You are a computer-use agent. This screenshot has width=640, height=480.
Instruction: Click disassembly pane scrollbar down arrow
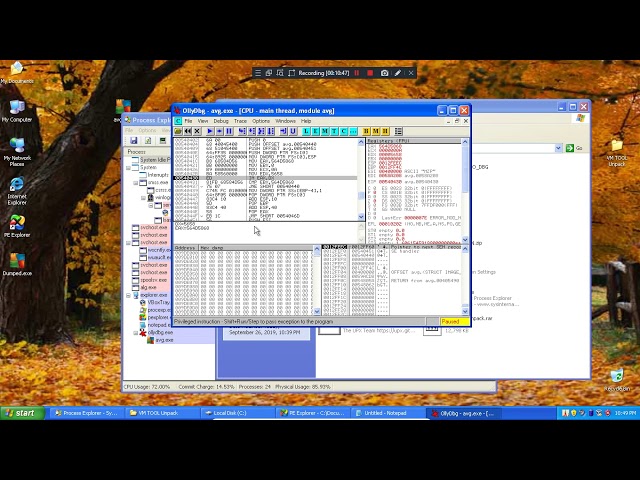tap(361, 217)
